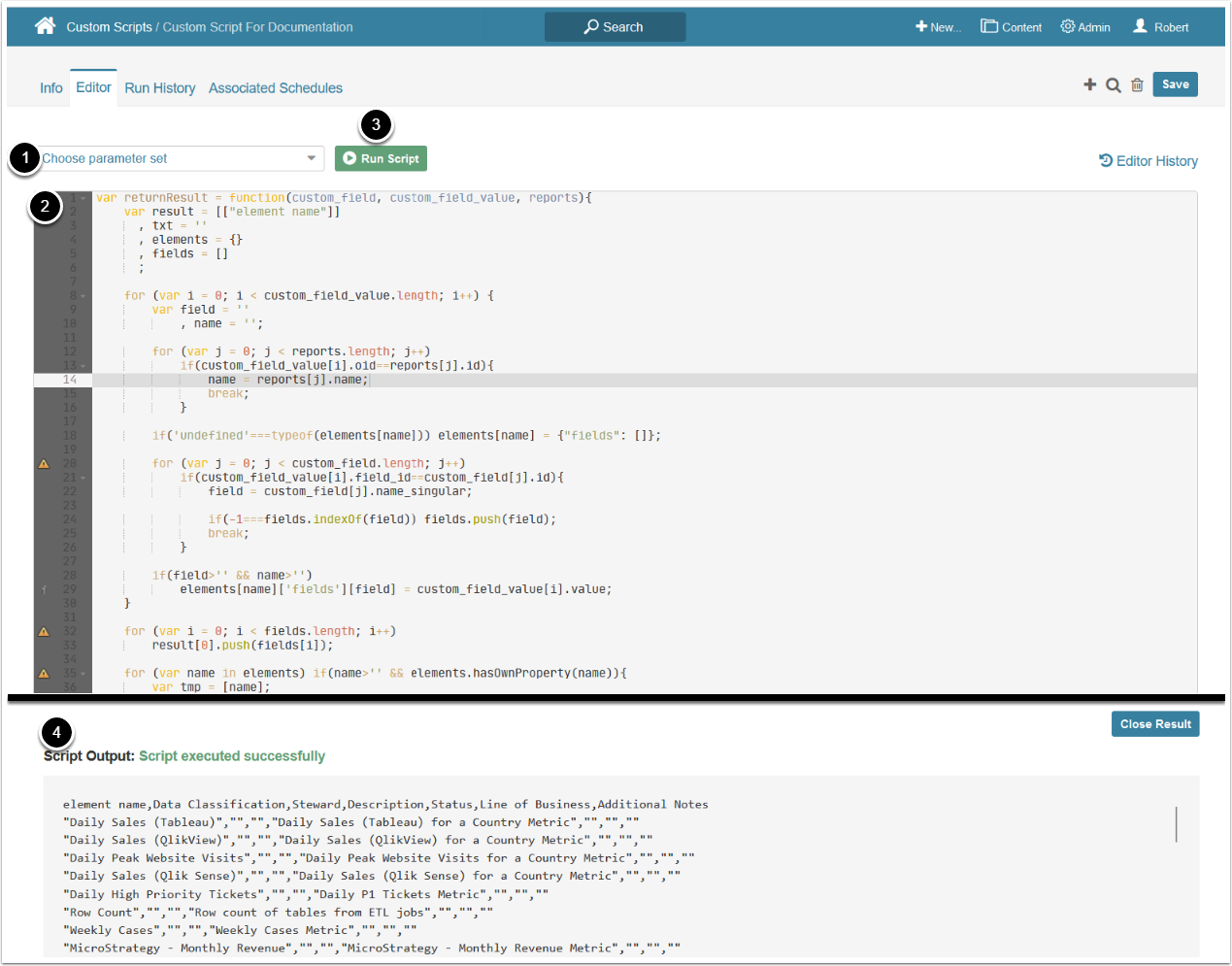The height and width of the screenshot is (966, 1232).
Task: Open the Robert user profile menu
Action: (1160, 27)
